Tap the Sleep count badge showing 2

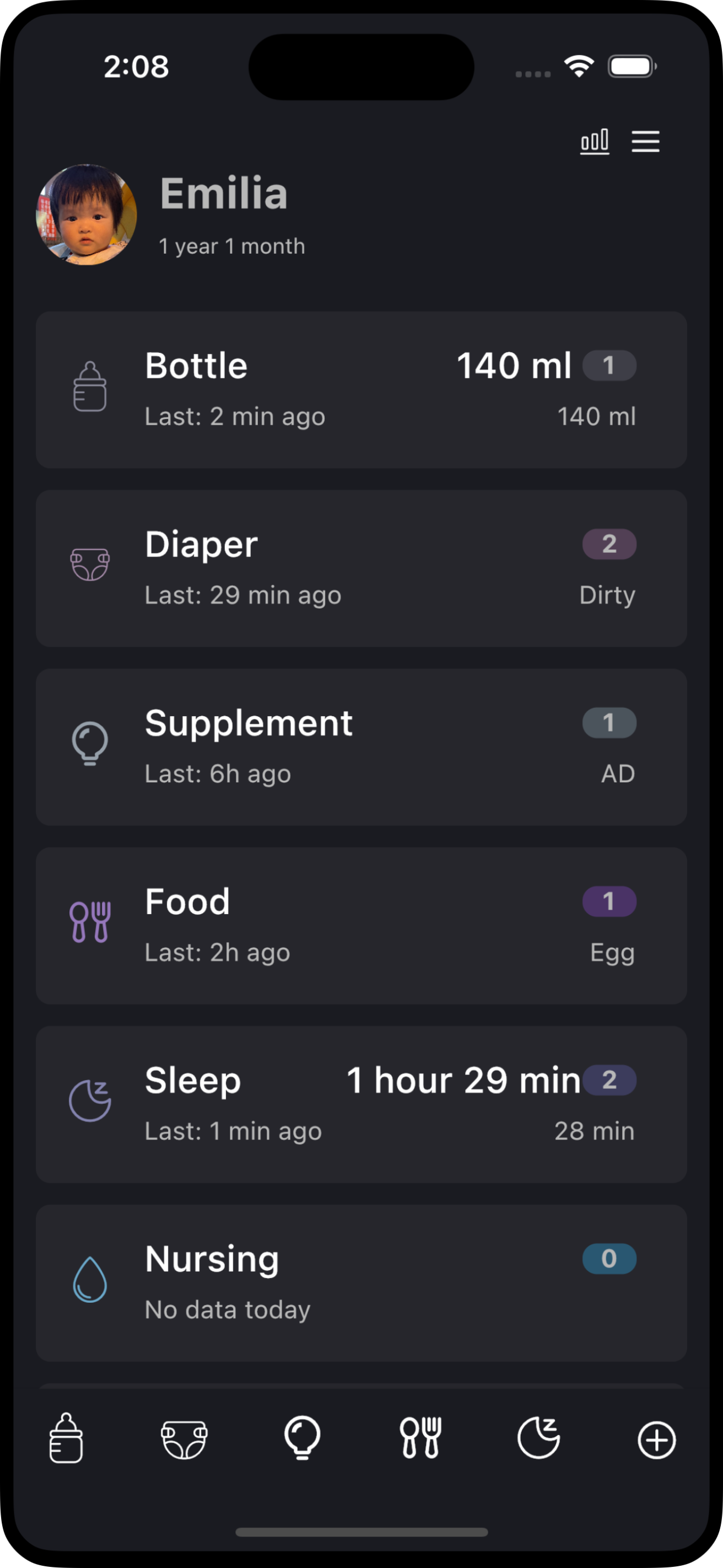click(609, 1080)
